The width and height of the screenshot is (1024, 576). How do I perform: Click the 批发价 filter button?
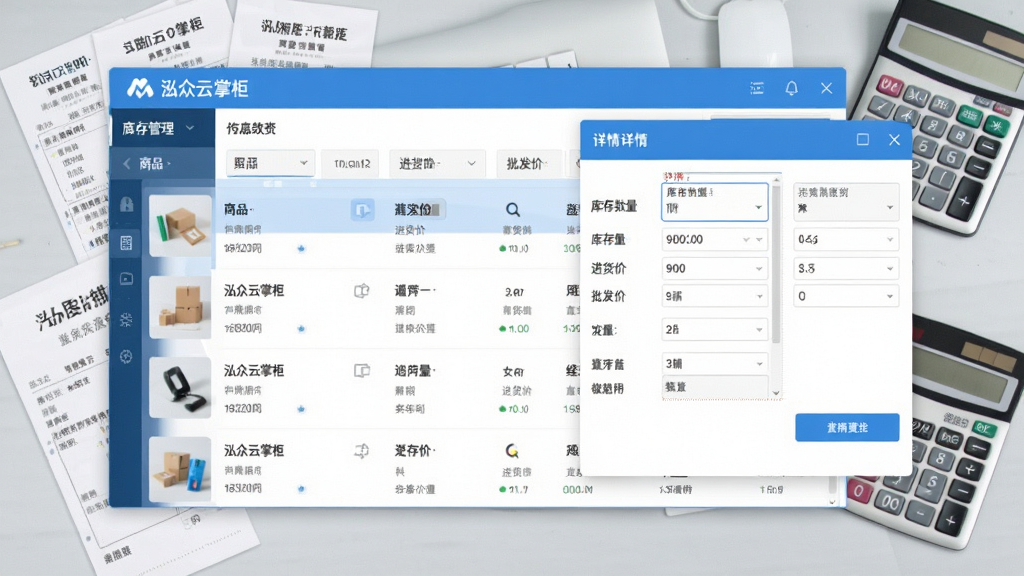tap(529, 163)
